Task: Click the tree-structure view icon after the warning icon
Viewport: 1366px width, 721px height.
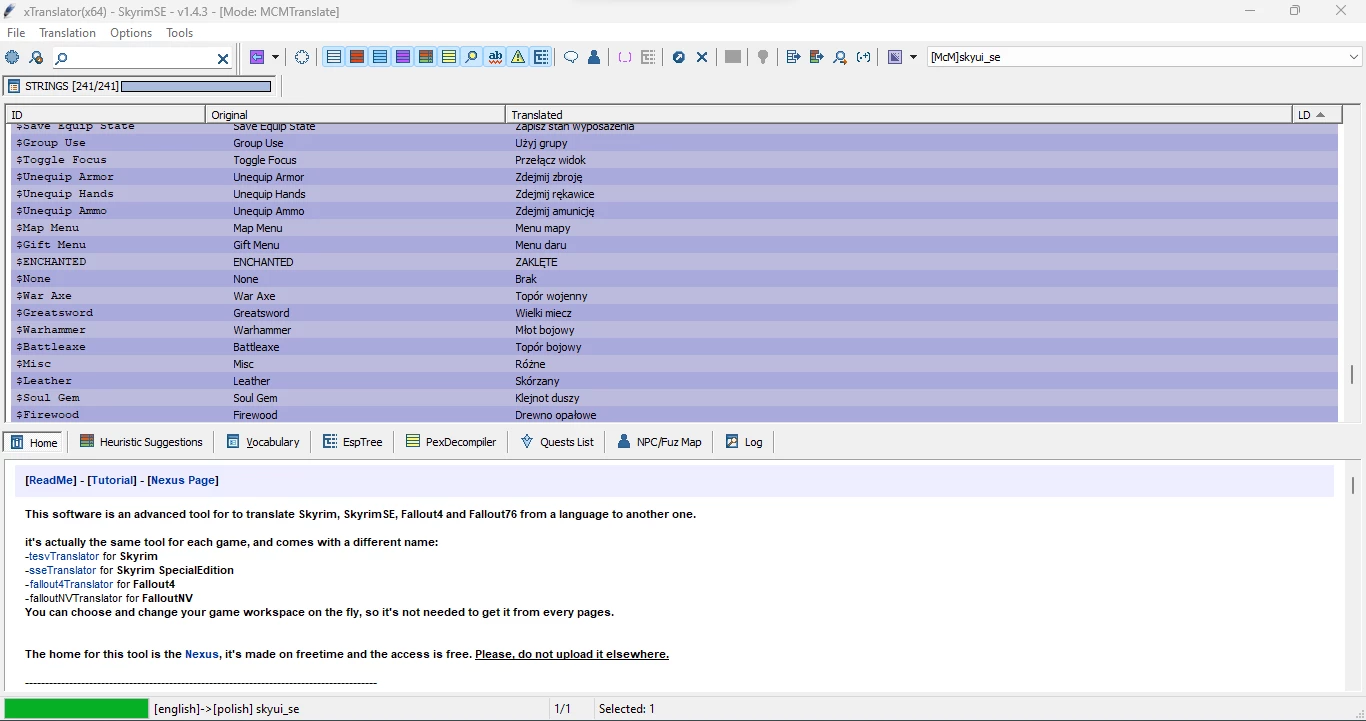Action: tap(541, 57)
